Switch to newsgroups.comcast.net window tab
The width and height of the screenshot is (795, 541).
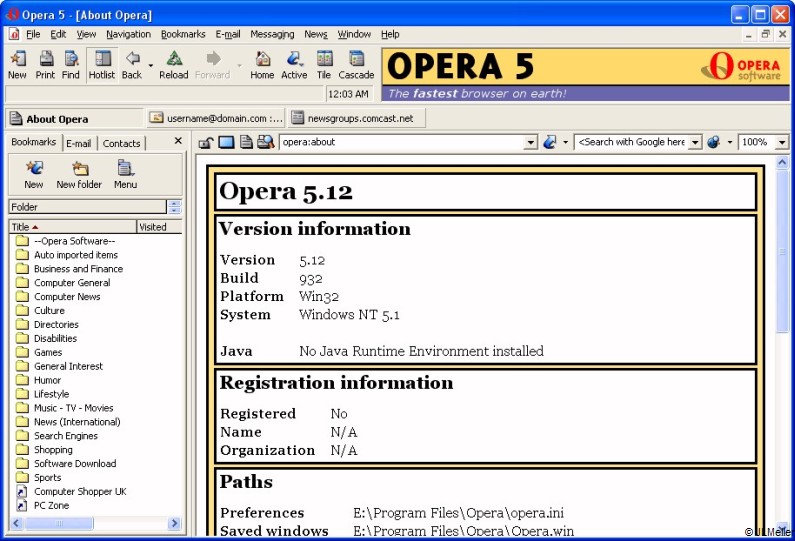(x=357, y=118)
